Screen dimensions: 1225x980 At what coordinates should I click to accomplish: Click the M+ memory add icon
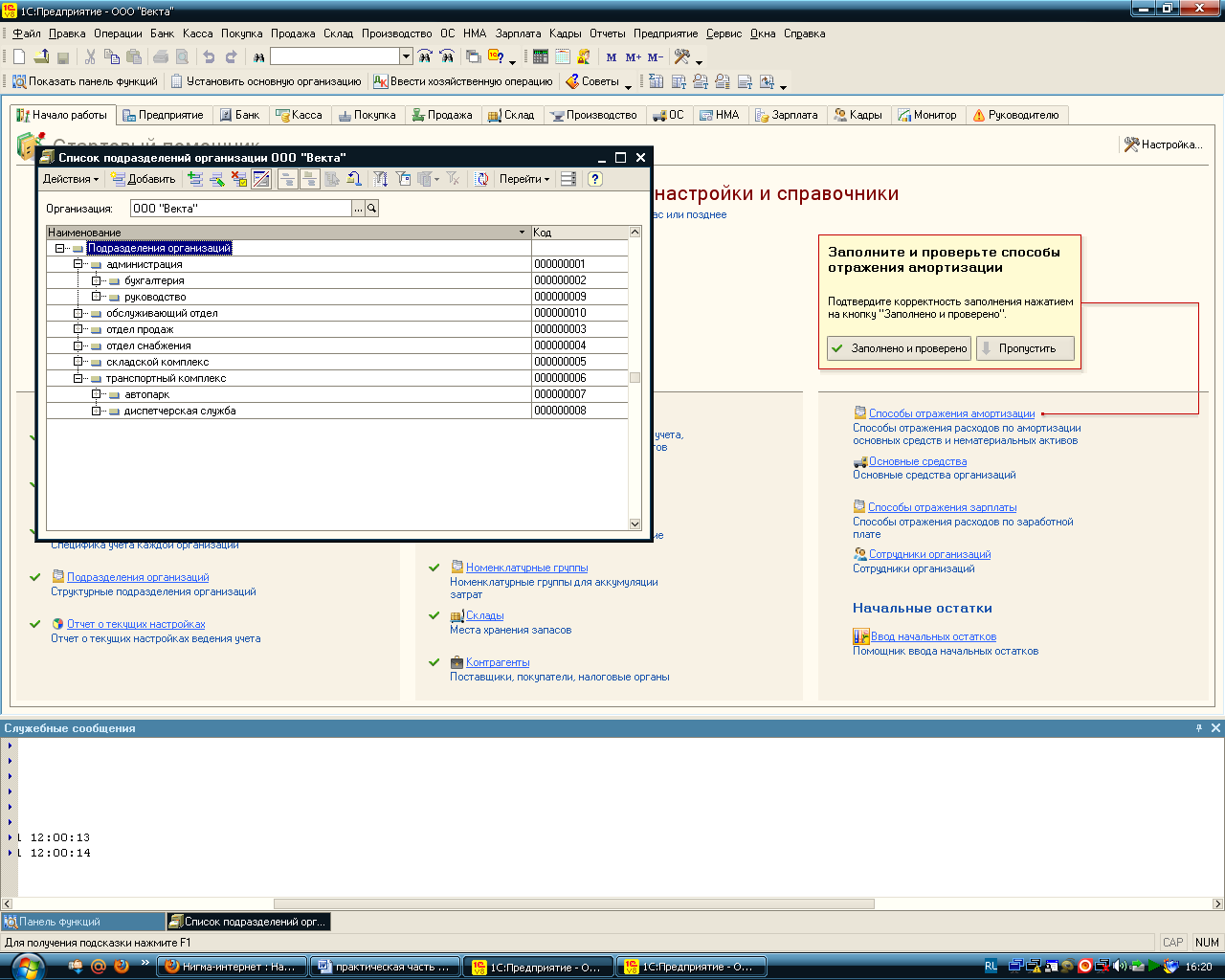634,57
